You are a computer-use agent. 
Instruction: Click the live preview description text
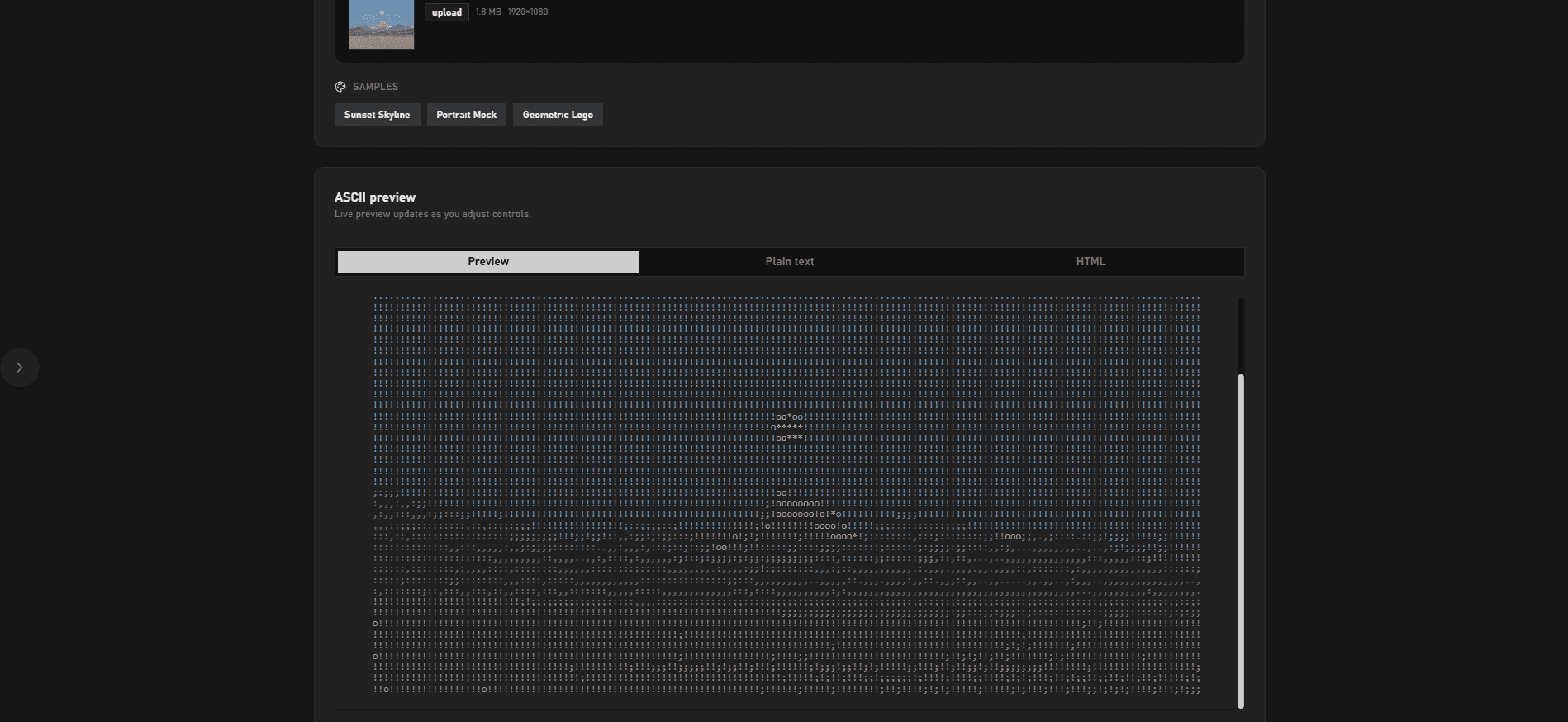pyautogui.click(x=432, y=214)
